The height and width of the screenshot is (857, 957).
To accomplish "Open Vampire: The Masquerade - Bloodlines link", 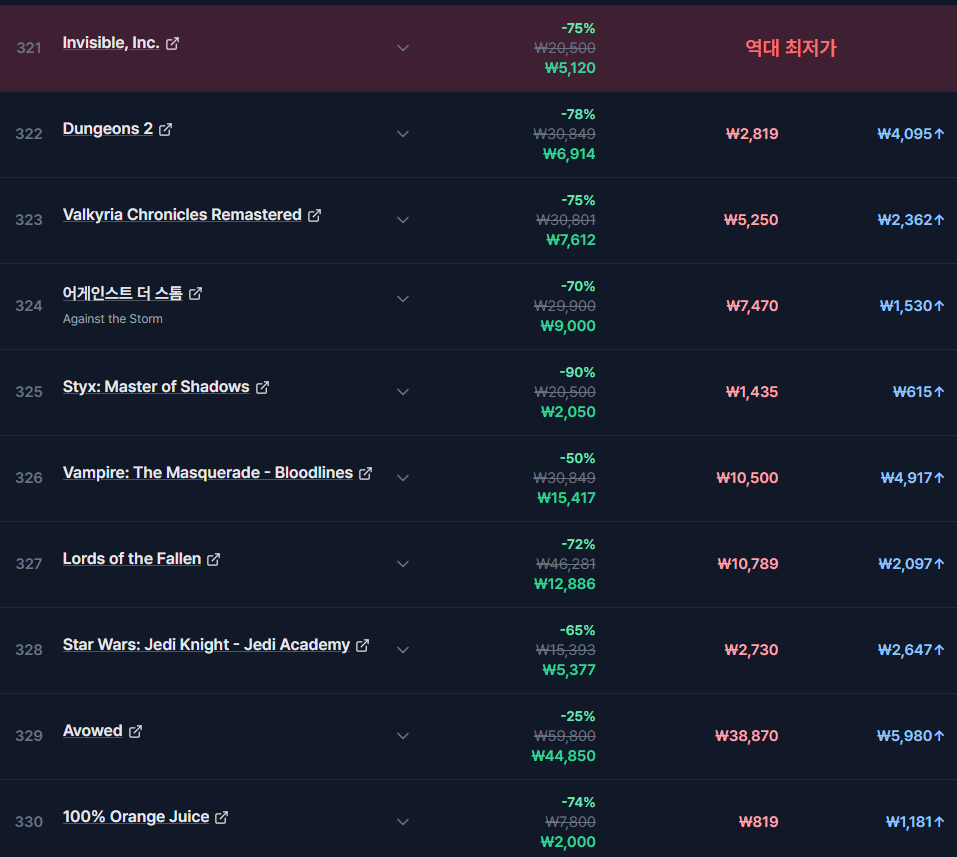I will (x=208, y=473).
